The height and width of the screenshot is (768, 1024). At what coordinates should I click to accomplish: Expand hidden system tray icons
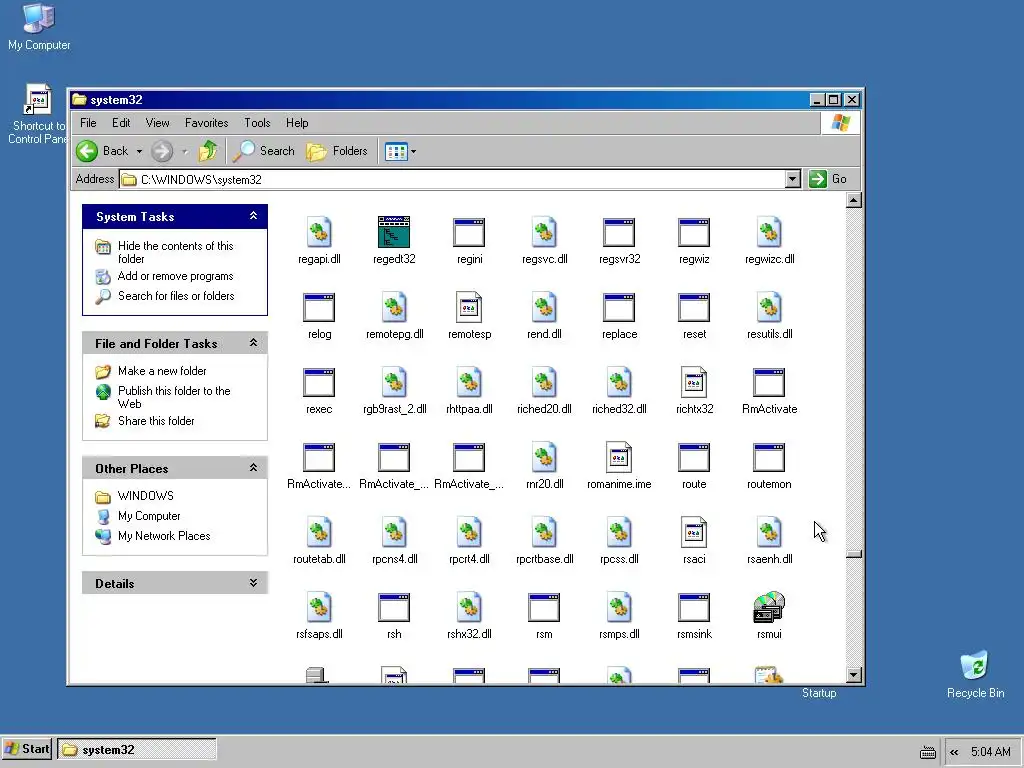954,752
